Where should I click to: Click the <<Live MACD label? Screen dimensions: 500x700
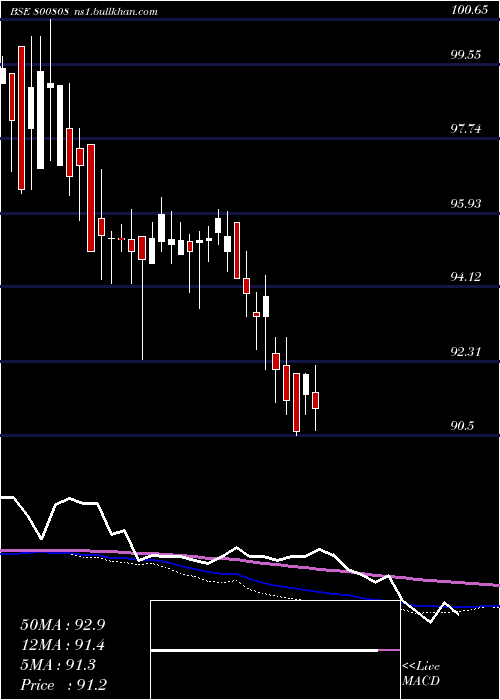click(421, 674)
